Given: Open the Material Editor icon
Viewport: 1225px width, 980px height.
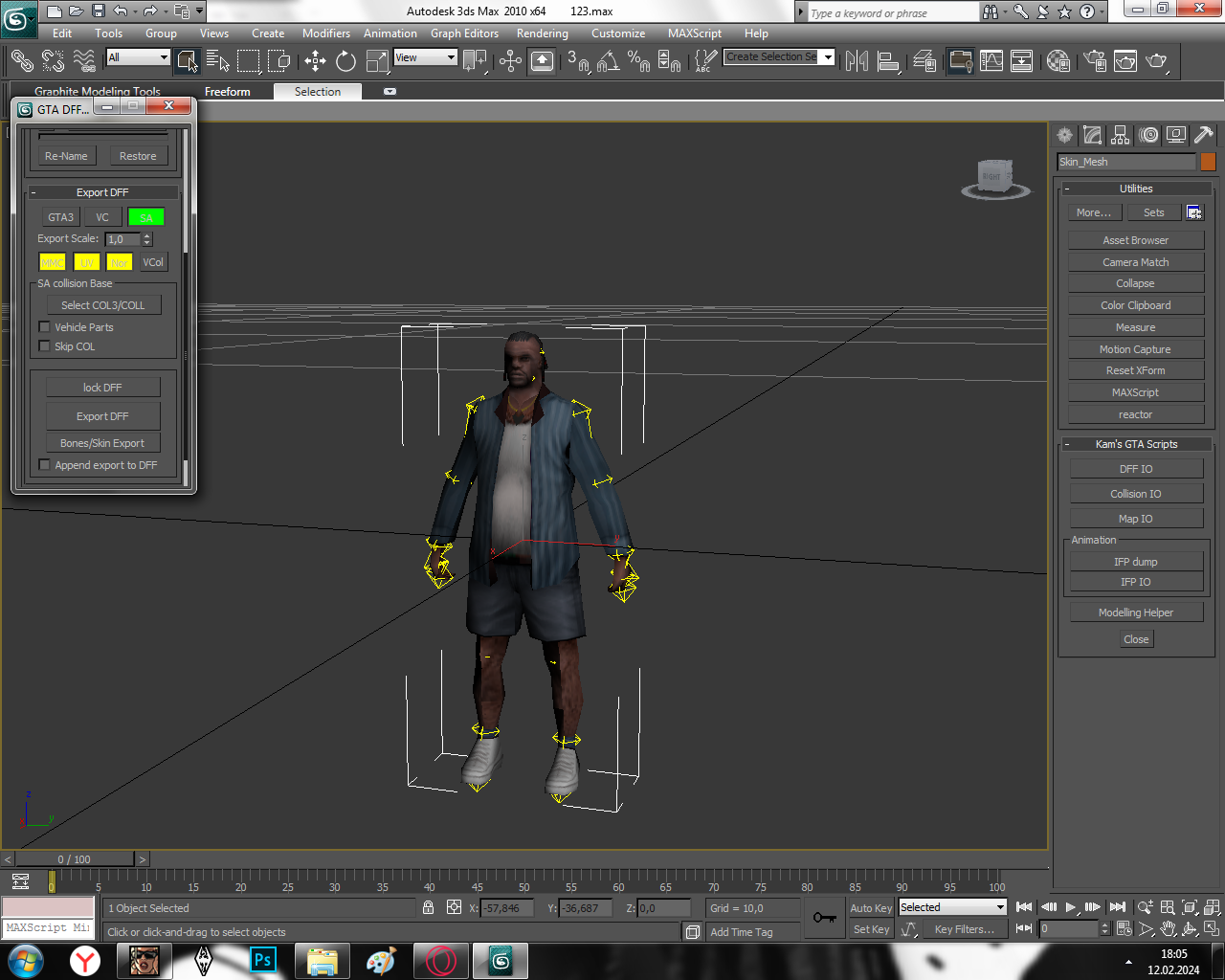Looking at the screenshot, I should [1058, 61].
